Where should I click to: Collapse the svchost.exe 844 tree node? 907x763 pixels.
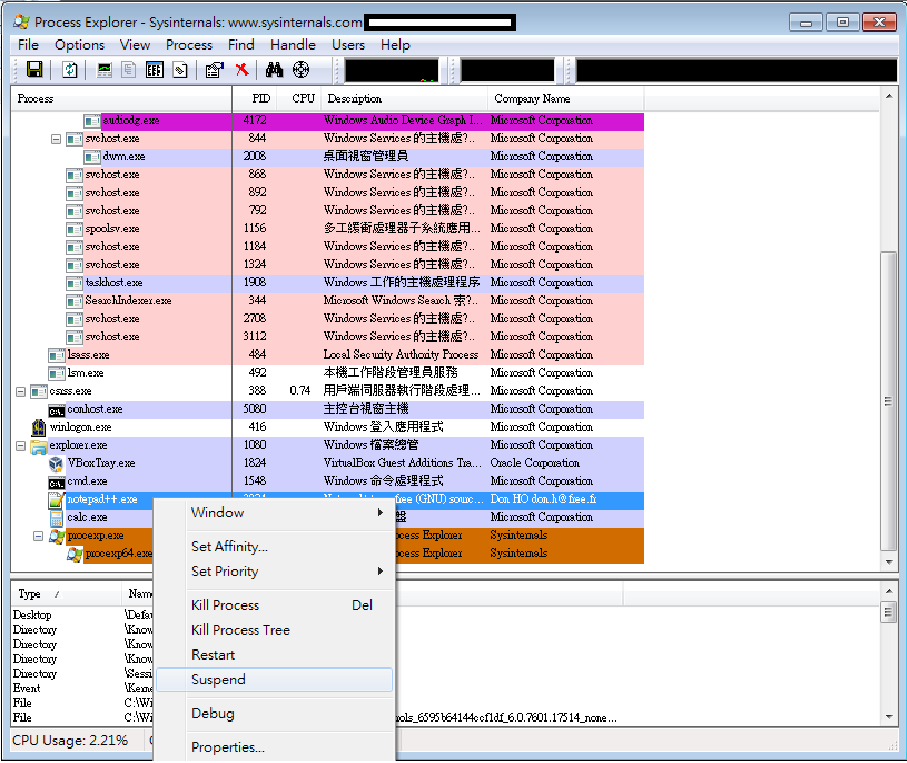(x=56, y=139)
